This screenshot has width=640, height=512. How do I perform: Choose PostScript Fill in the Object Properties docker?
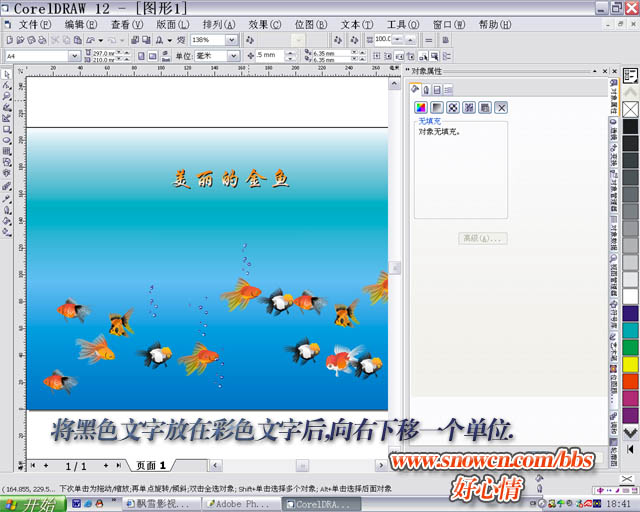click(x=485, y=107)
